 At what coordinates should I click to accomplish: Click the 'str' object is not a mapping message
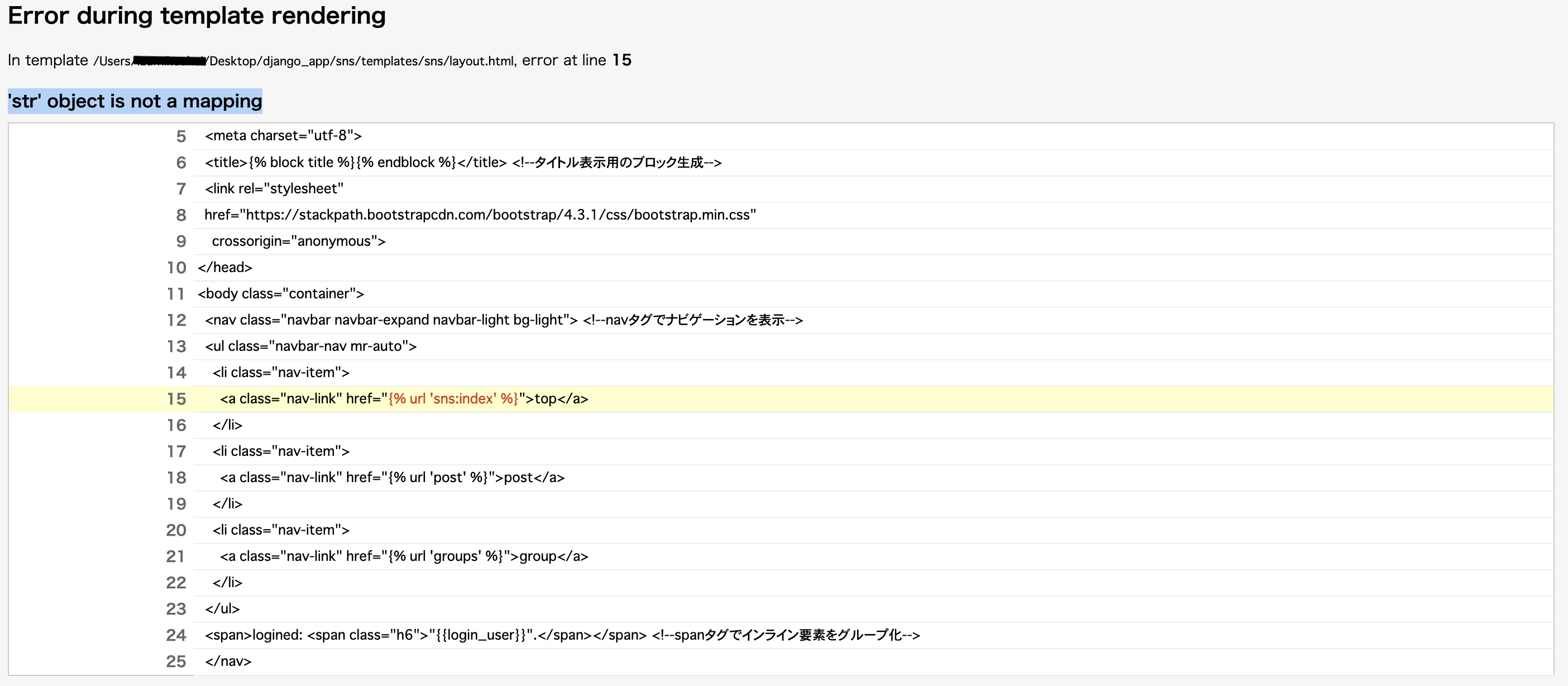point(134,101)
